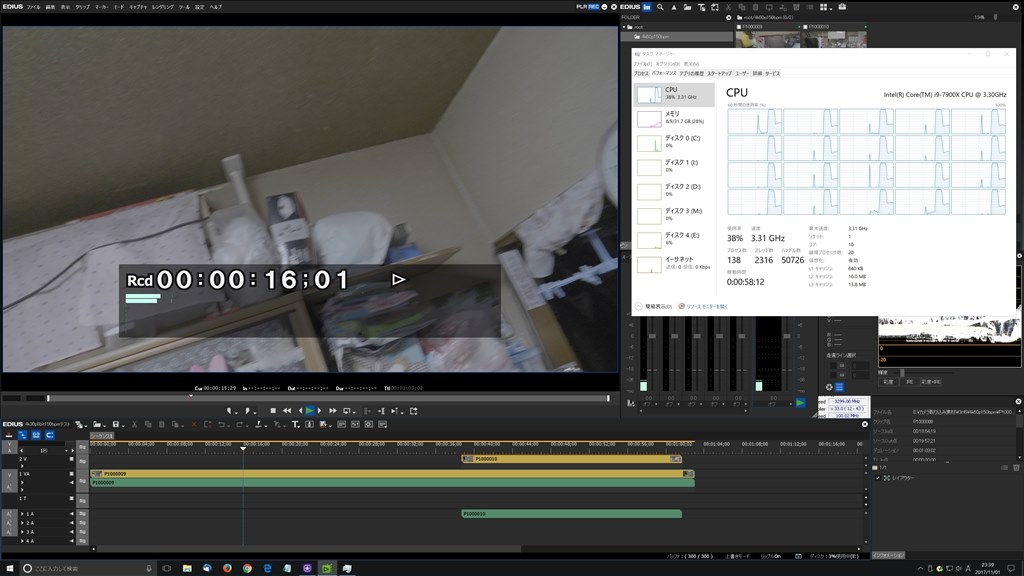
Task: Expand the 2 V track panel
Action: point(22,466)
